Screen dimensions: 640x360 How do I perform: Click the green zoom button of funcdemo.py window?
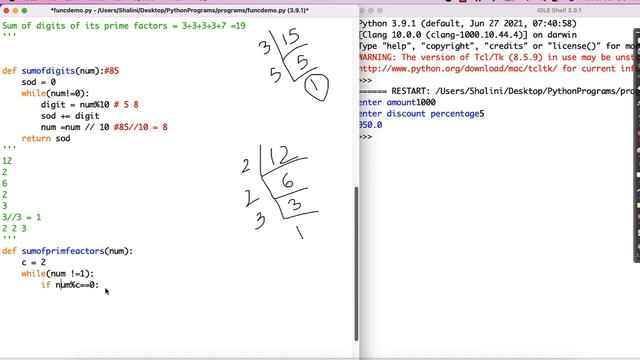click(24, 11)
